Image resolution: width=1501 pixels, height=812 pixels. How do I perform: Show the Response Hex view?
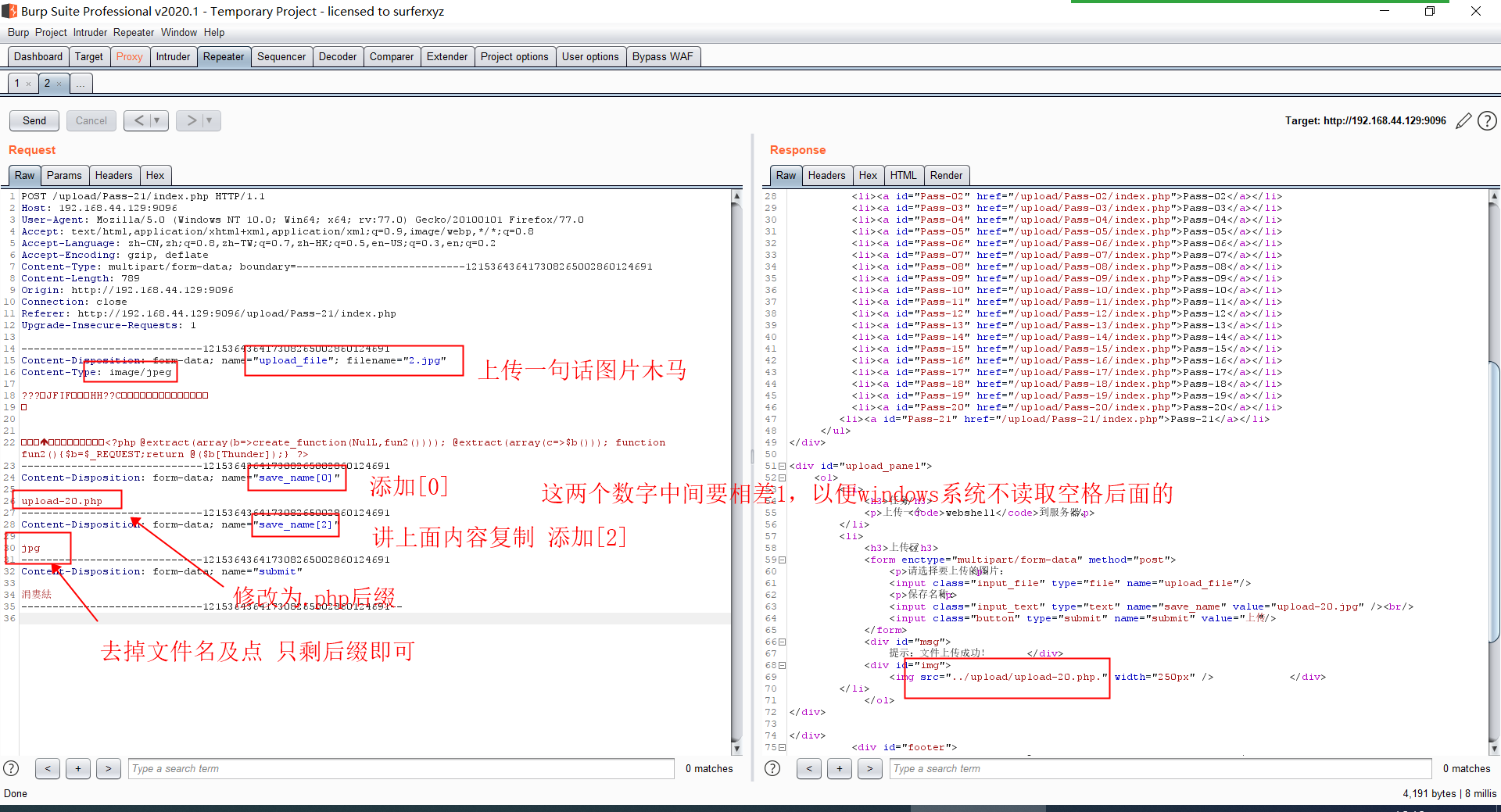tap(868, 175)
